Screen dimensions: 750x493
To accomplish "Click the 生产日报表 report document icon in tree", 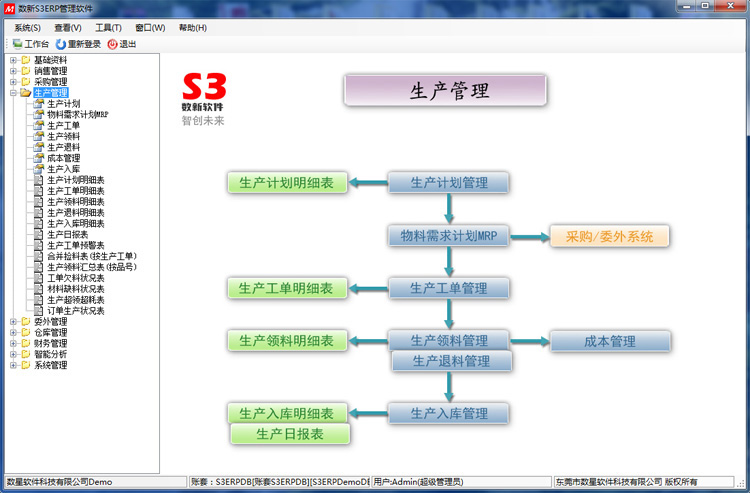I will [x=39, y=234].
